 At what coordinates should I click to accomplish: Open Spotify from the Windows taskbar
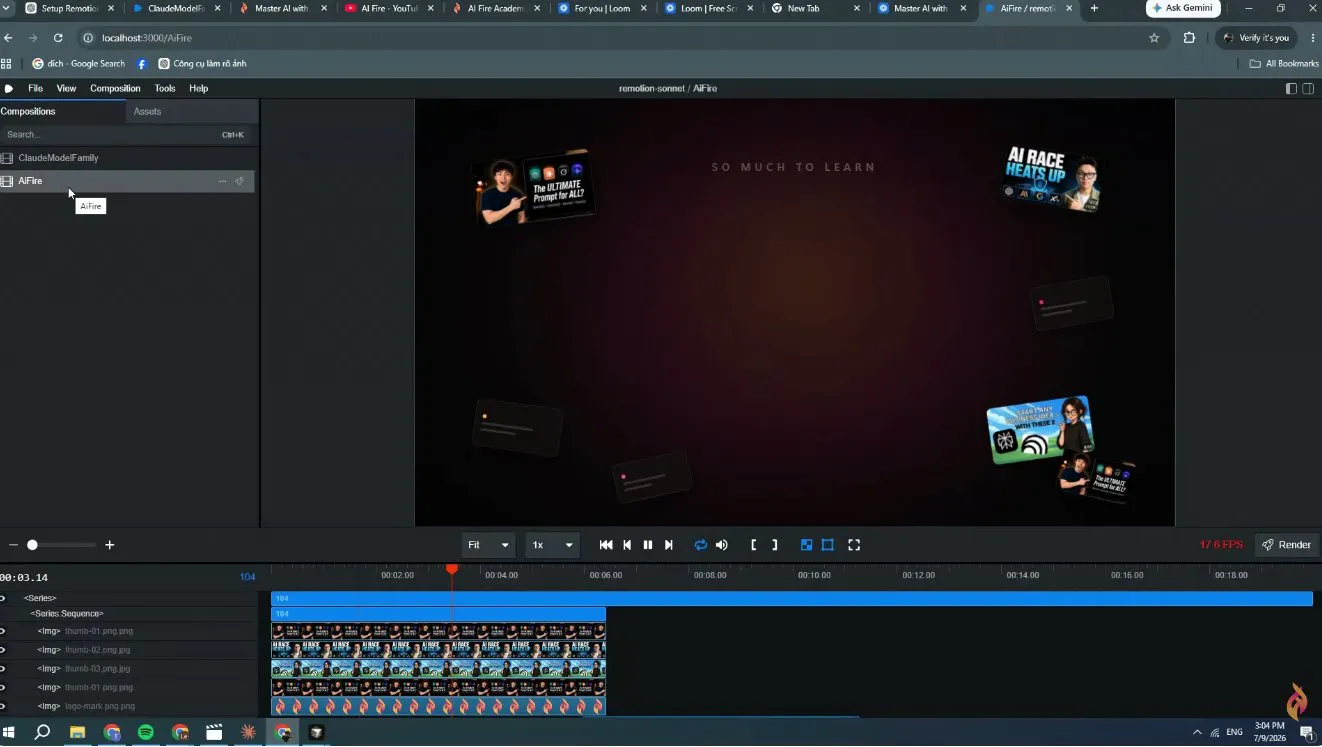pos(145,732)
